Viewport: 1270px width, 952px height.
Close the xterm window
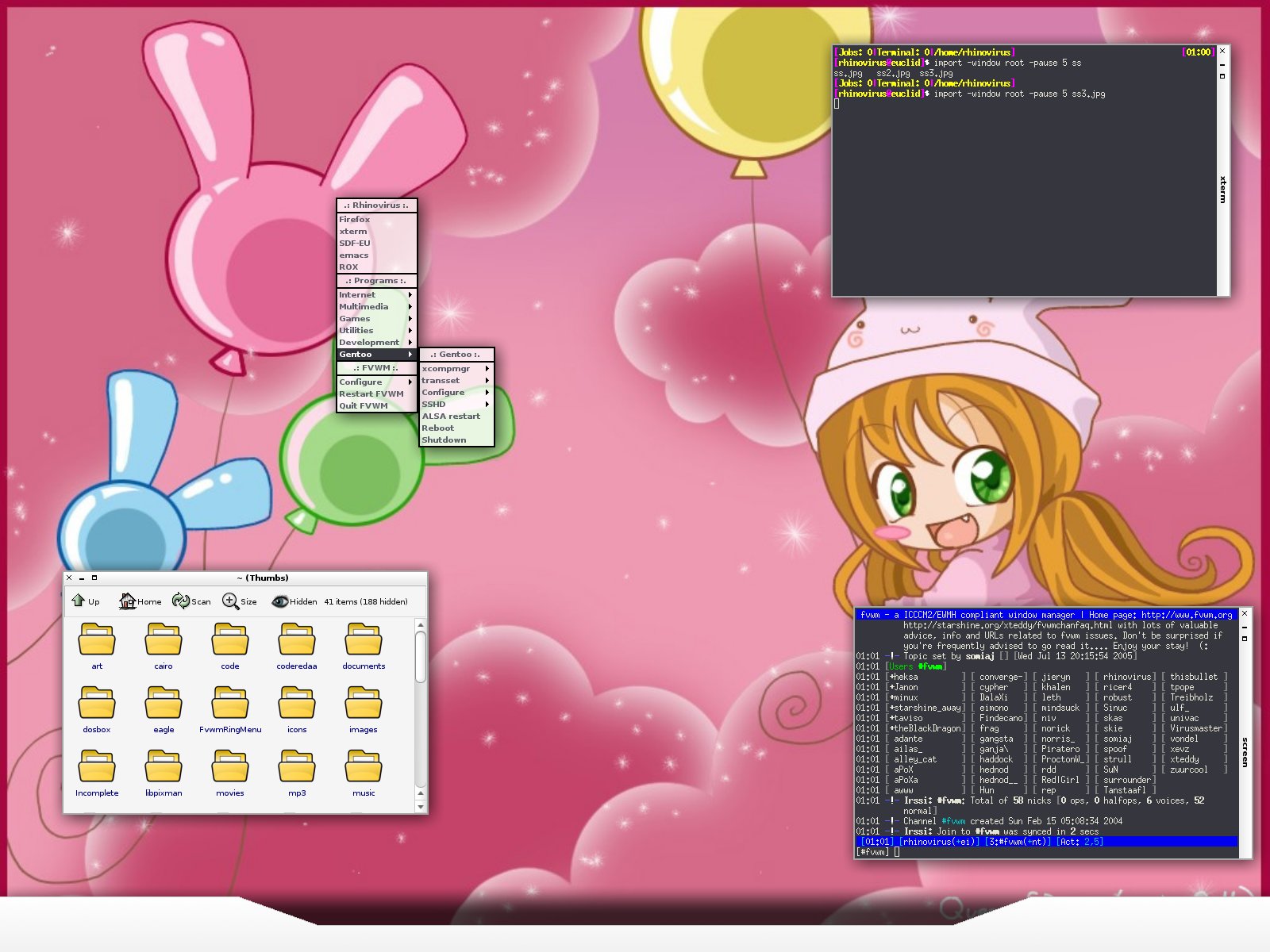pos(1222,51)
